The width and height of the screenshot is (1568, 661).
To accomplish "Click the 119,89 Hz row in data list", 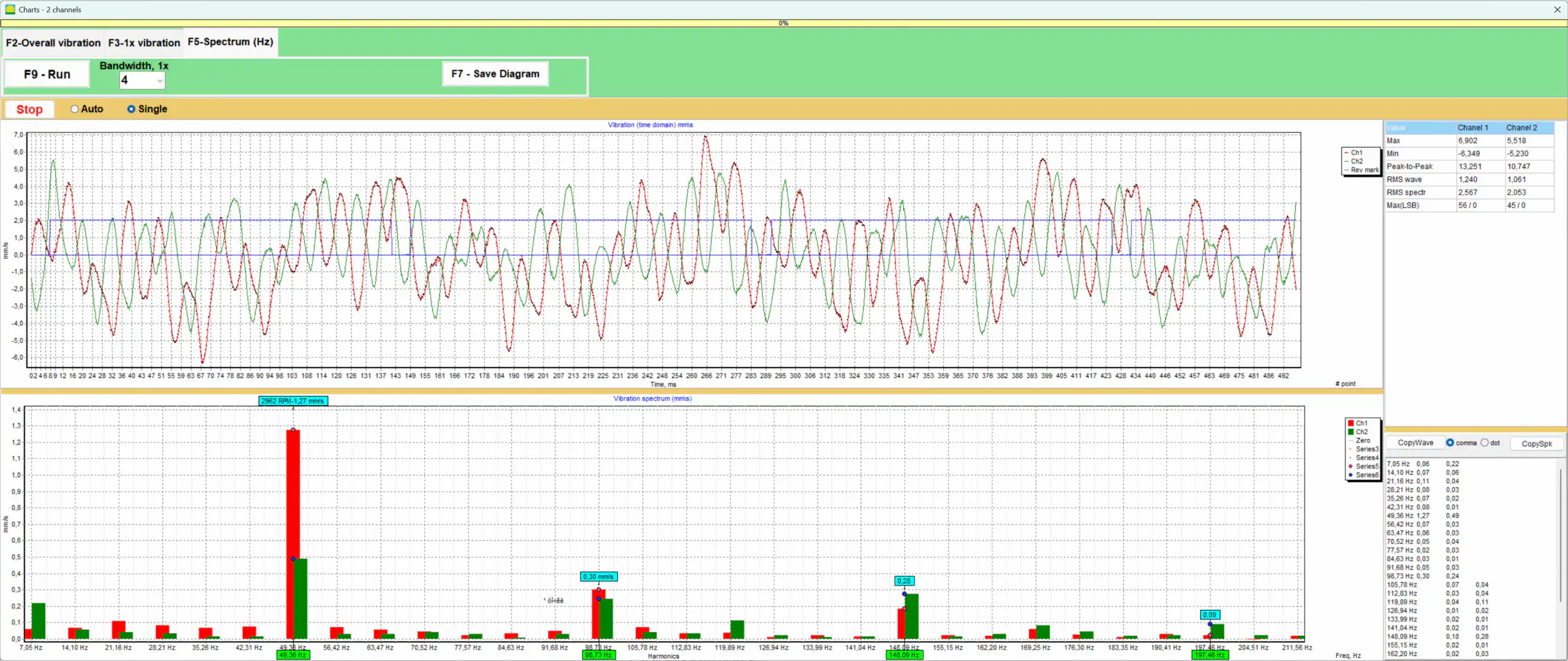I will pyautogui.click(x=1438, y=602).
